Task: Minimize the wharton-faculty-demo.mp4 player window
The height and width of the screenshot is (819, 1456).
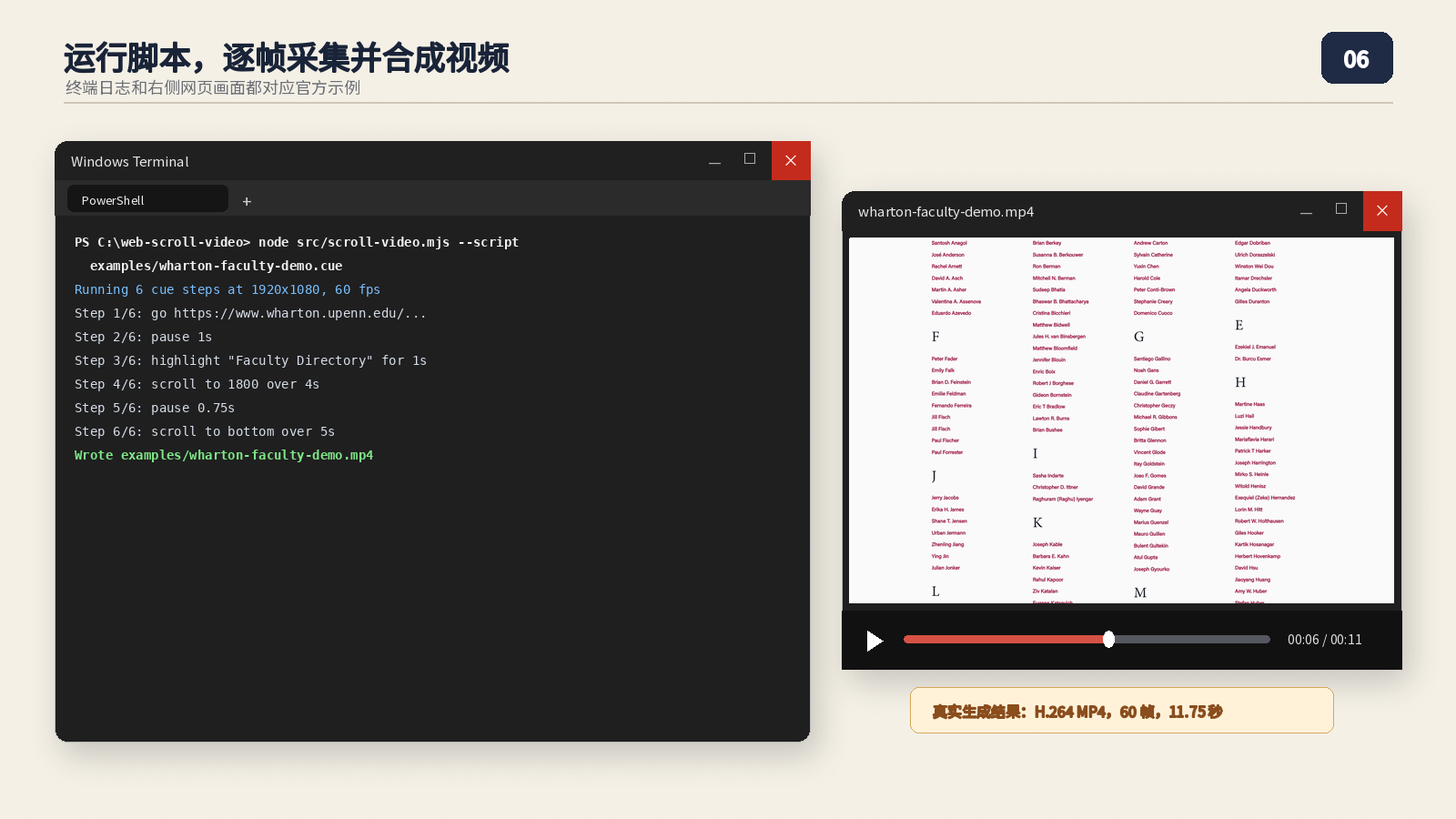Action: pos(1306,211)
